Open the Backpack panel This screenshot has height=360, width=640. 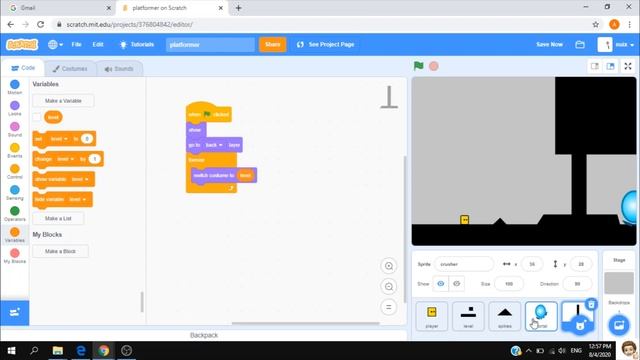point(204,335)
